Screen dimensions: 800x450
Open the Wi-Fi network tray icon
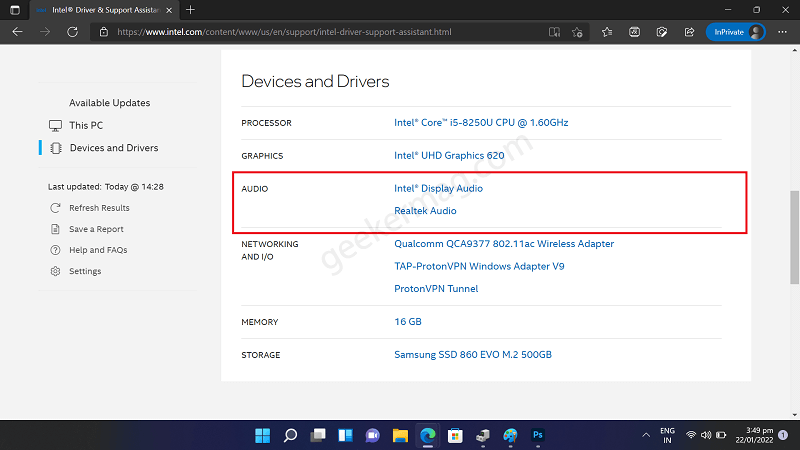coord(691,435)
